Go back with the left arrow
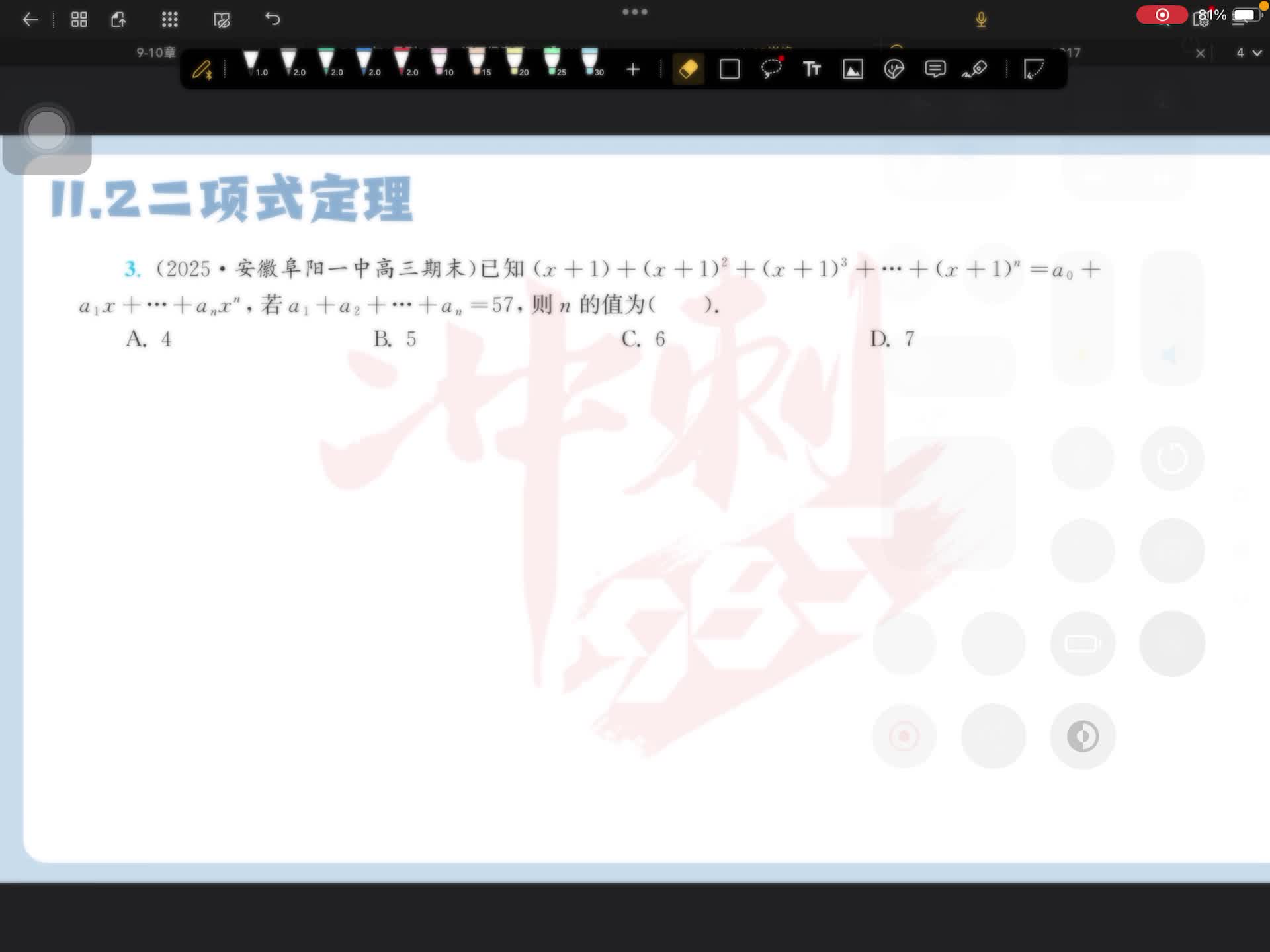The width and height of the screenshot is (1270, 952). click(x=30, y=20)
